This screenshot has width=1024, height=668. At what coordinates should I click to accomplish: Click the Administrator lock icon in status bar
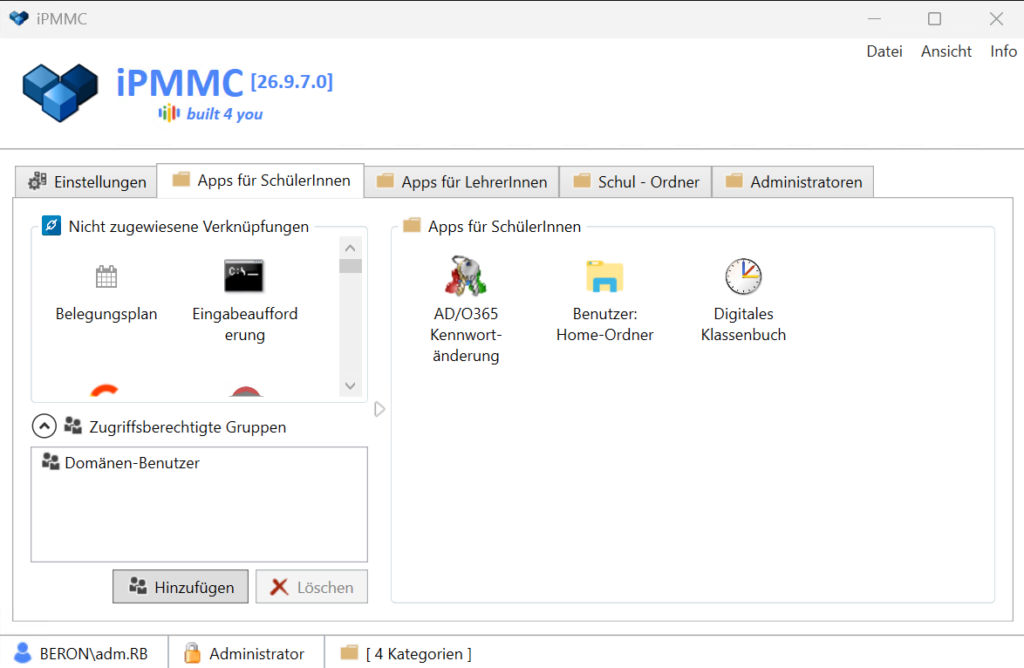192,652
